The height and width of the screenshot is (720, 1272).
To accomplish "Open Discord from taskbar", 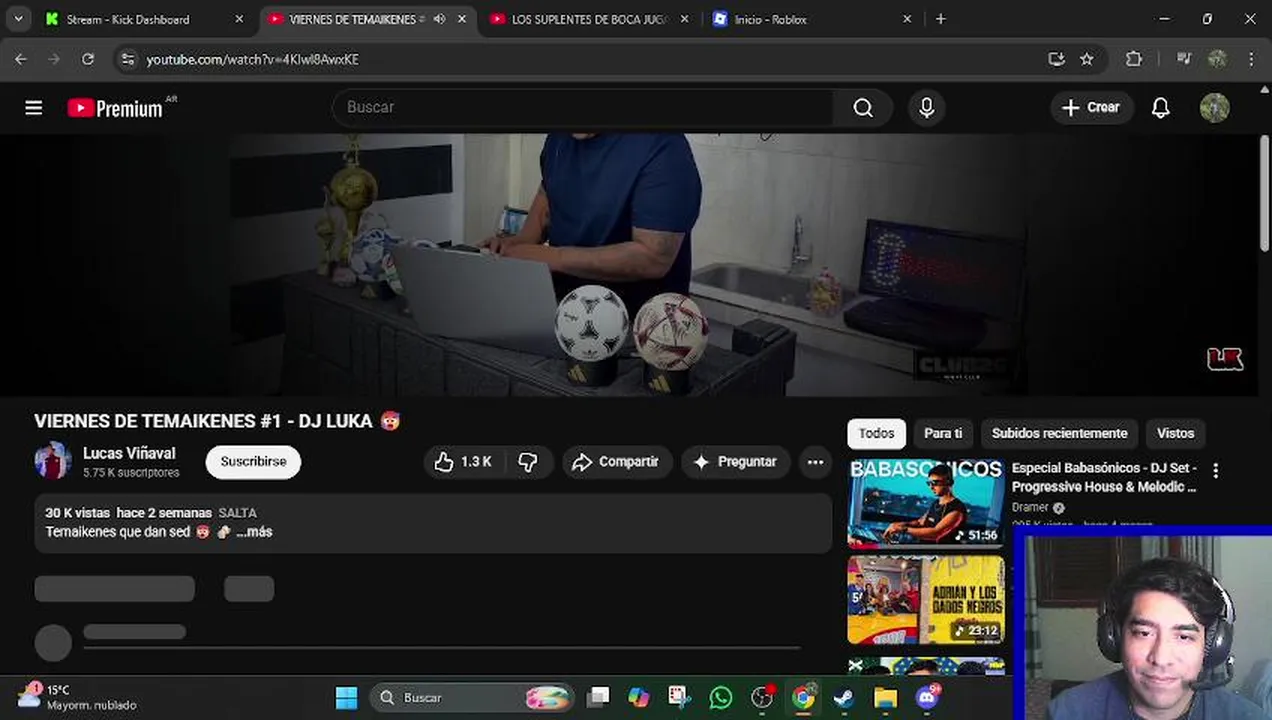I will pos(927,698).
